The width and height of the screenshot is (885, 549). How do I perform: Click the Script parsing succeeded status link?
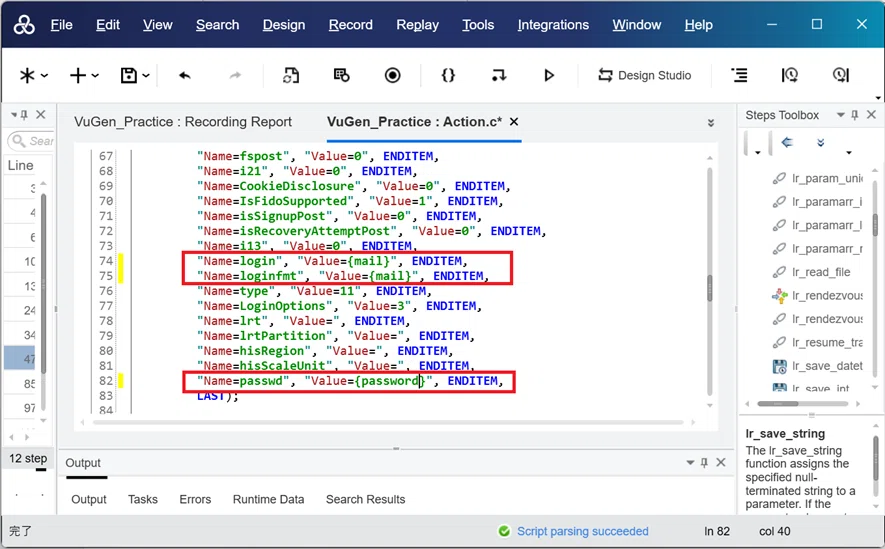[582, 532]
